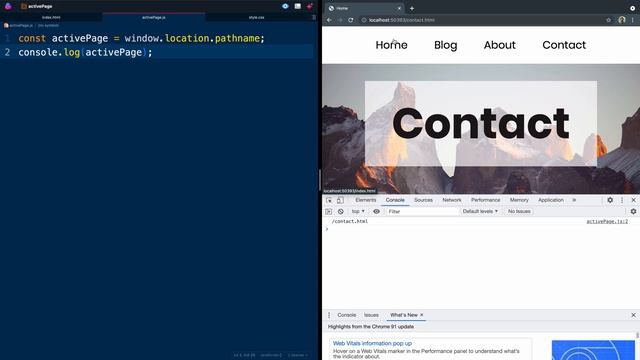Viewport: 640px width, 360px height.
Task: Click the /contact.html console output
Action: coord(350,221)
